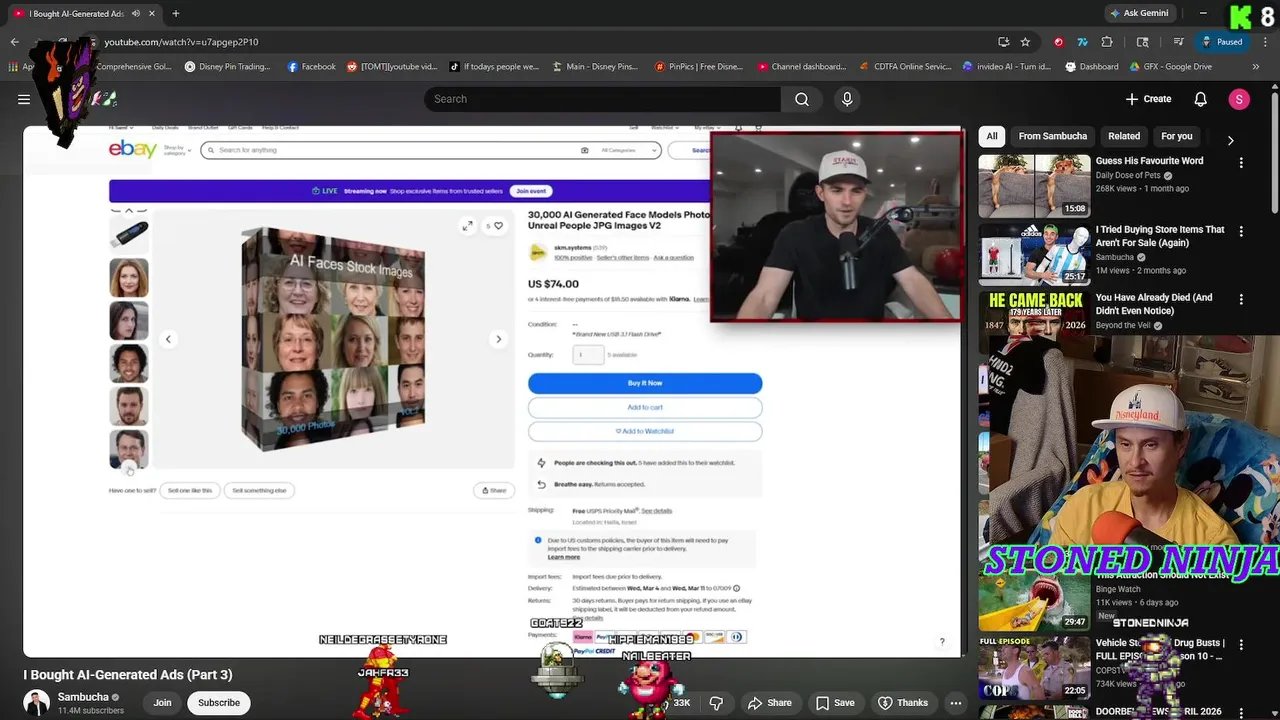The image size is (1280, 720).
Task: Open the YouTube notifications bell
Action: 1200,99
